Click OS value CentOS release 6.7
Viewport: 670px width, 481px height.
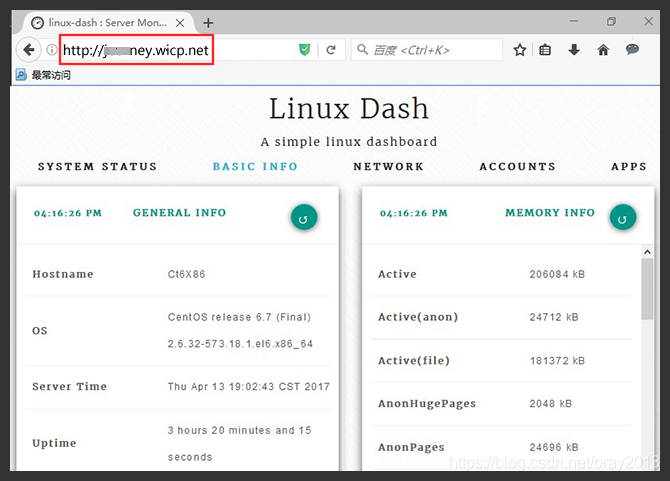coord(239,317)
